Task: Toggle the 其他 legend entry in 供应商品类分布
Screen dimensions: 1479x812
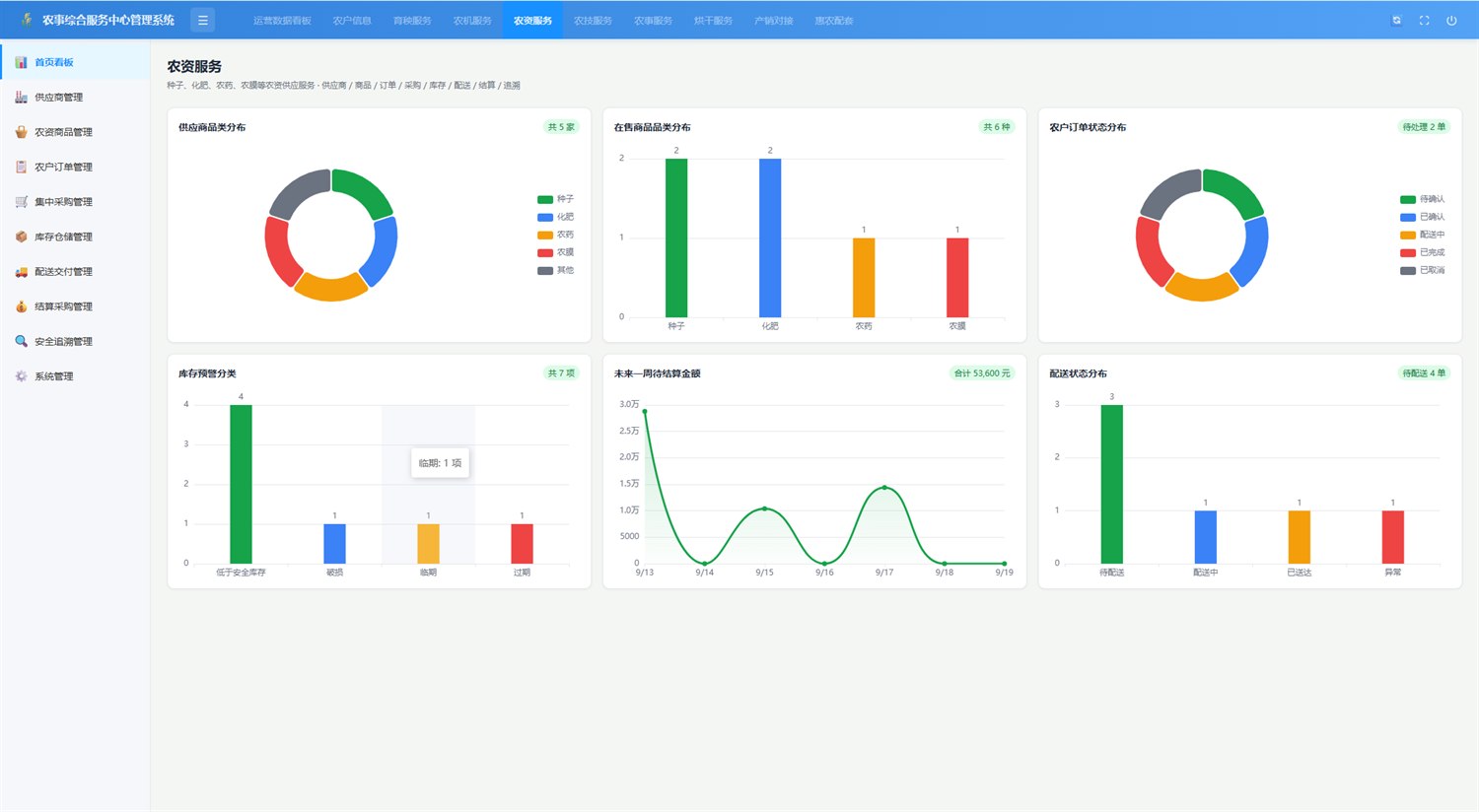Action: click(x=555, y=270)
